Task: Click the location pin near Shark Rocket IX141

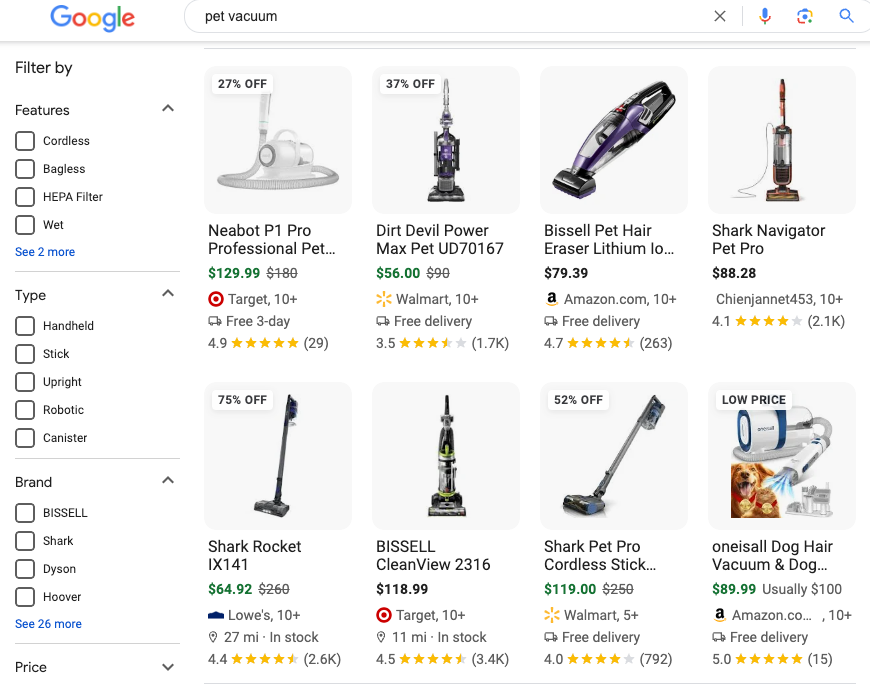Action: click(x=212, y=637)
